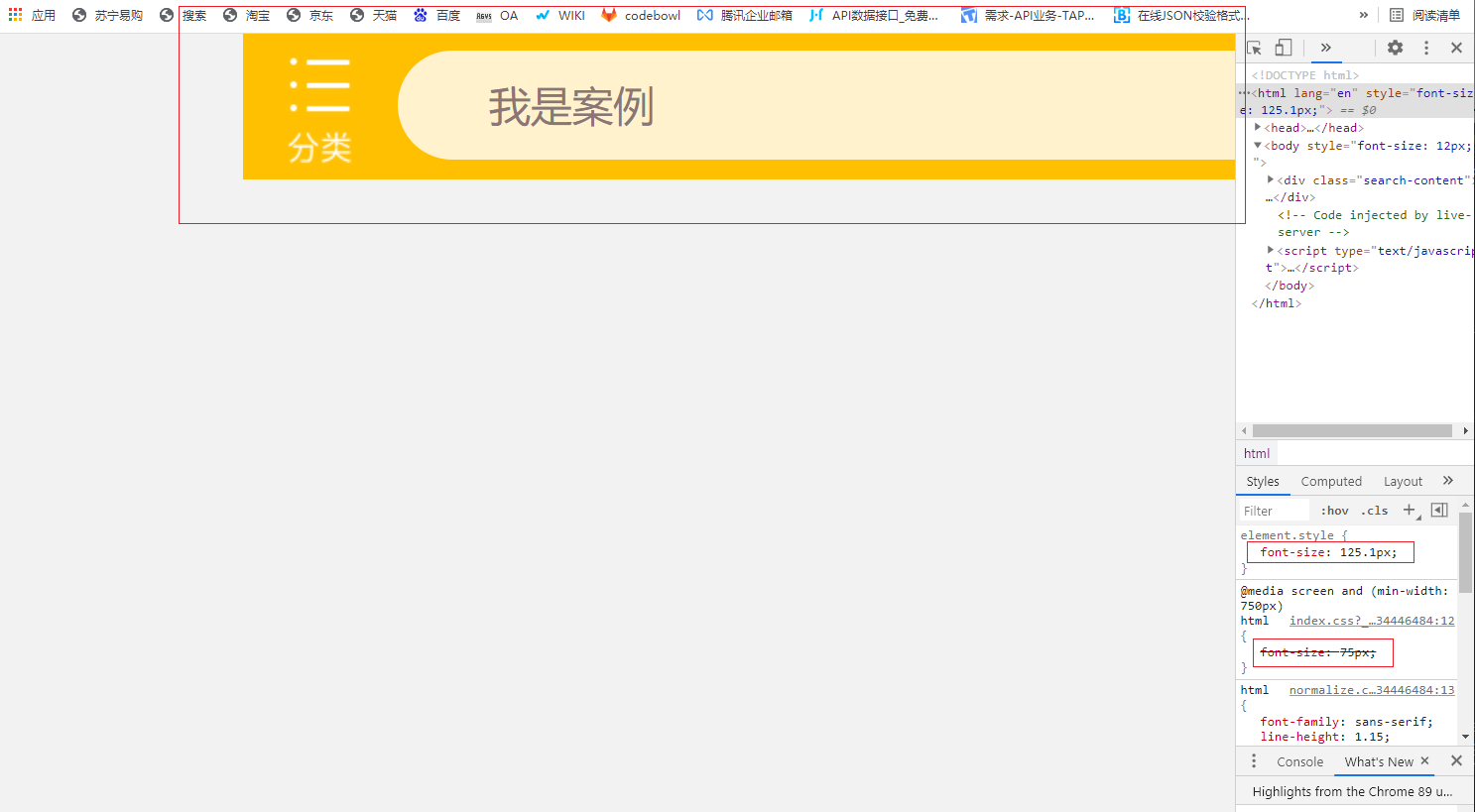Open DevTools settings gear
This screenshot has width=1475, height=812.
[1395, 48]
